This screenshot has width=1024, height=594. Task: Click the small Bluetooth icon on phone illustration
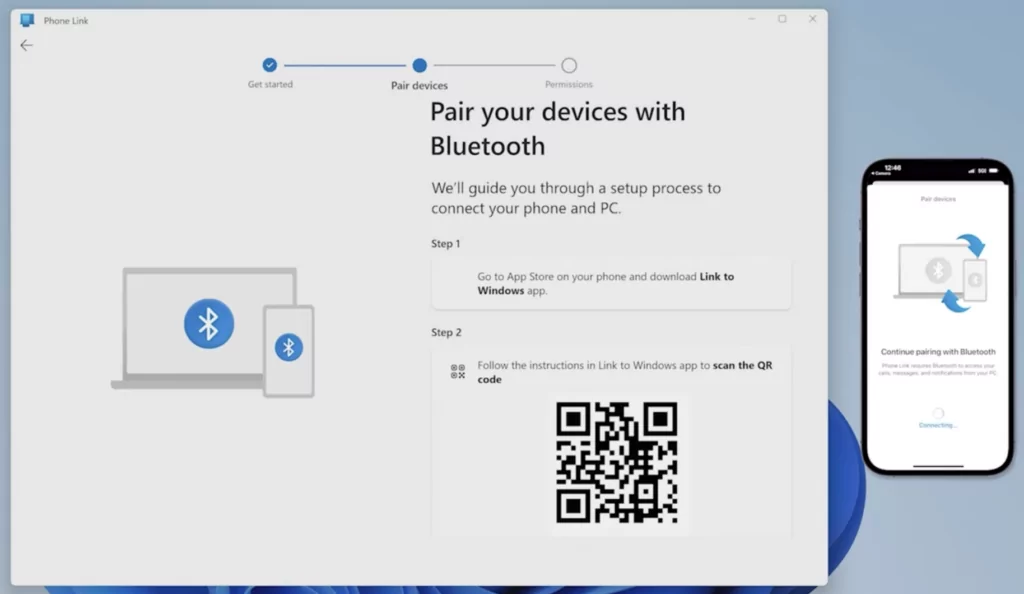(x=289, y=347)
